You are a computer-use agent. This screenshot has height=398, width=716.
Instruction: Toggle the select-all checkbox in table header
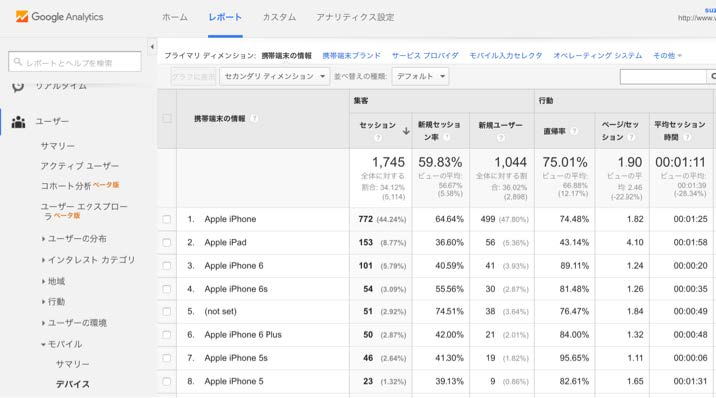tap(167, 119)
